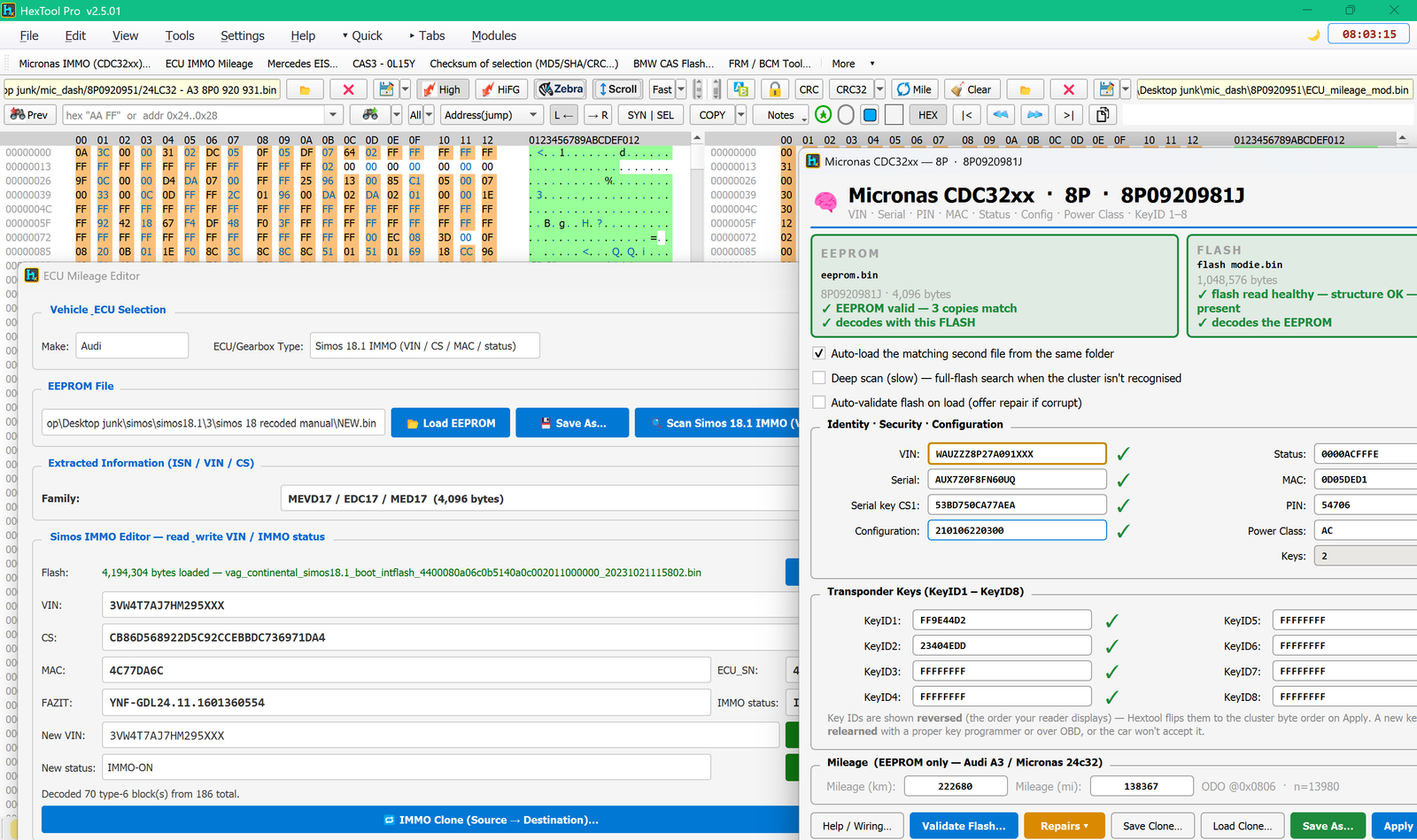Toggle HEX display mode
Screen dimensions: 1417x840
(928, 115)
